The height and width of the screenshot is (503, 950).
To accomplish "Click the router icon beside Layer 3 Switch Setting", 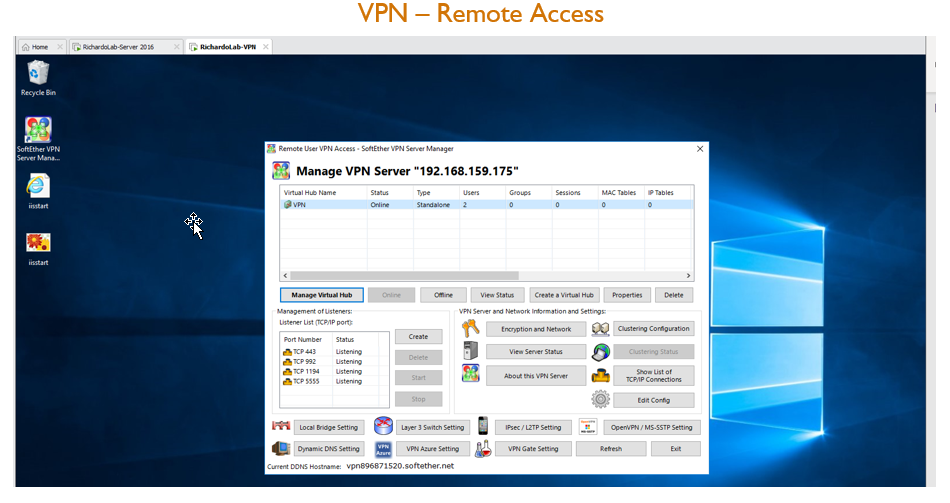I will 383,426.
